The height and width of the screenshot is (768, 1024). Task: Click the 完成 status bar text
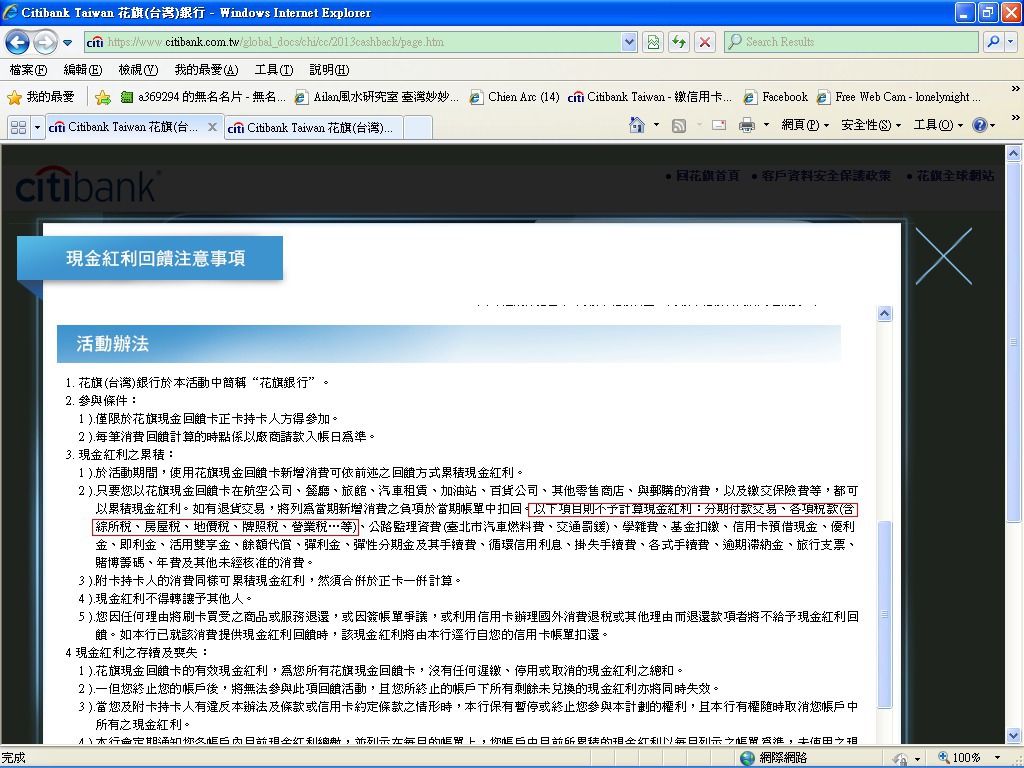point(14,758)
